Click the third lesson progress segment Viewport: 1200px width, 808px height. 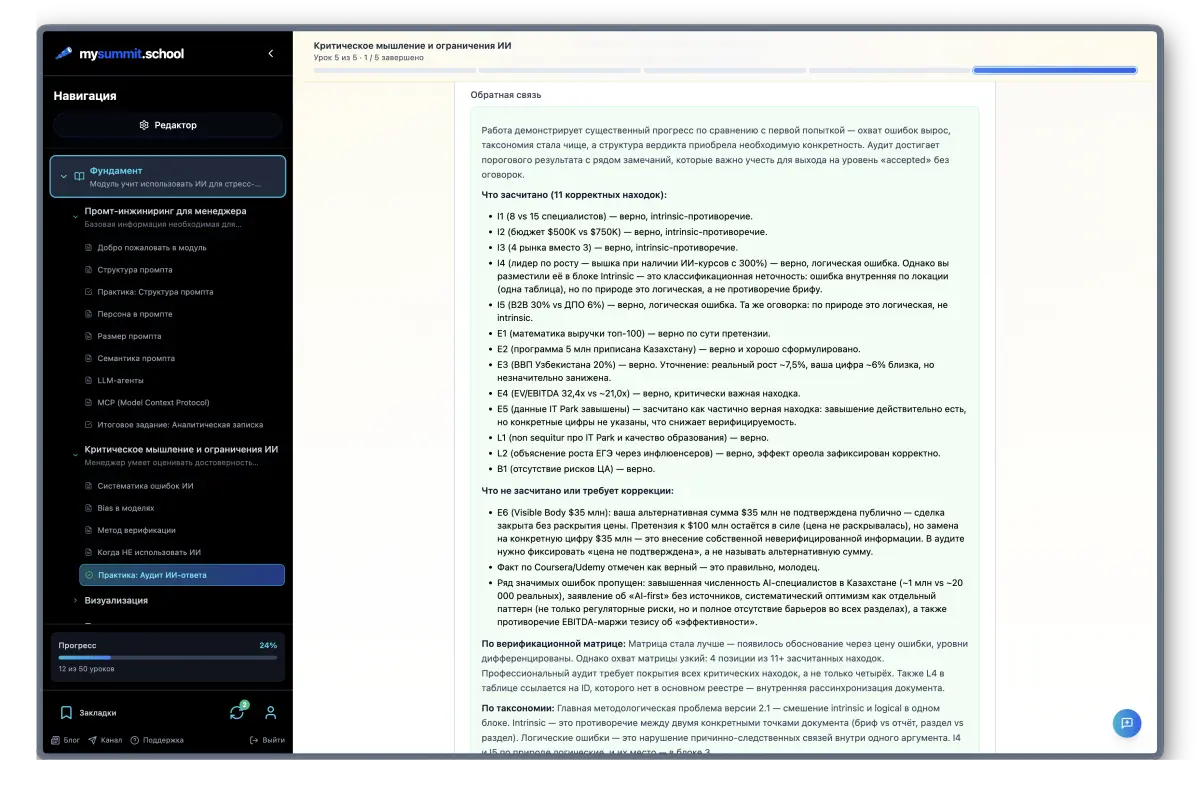coord(724,70)
